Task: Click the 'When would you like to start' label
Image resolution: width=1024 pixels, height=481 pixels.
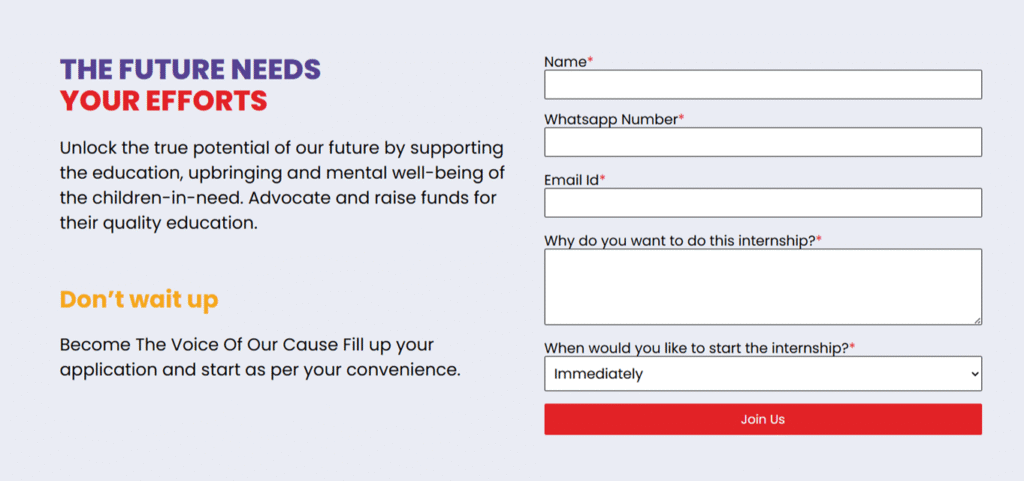Action: [696, 348]
